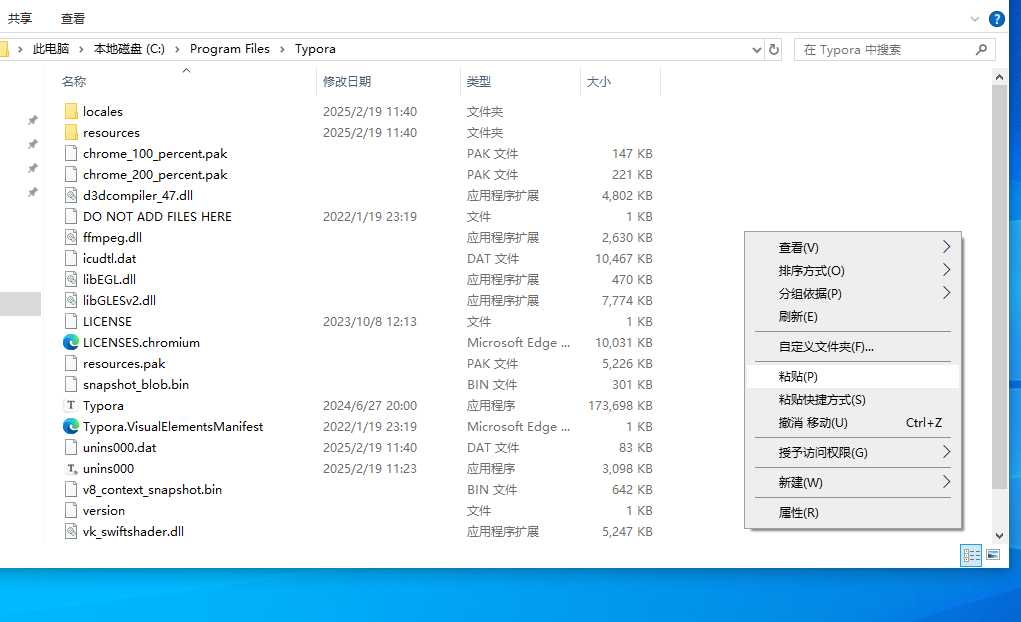Select the v8_context_snapshot.bin file icon
Screen dimensions: 1021x622
(71, 489)
